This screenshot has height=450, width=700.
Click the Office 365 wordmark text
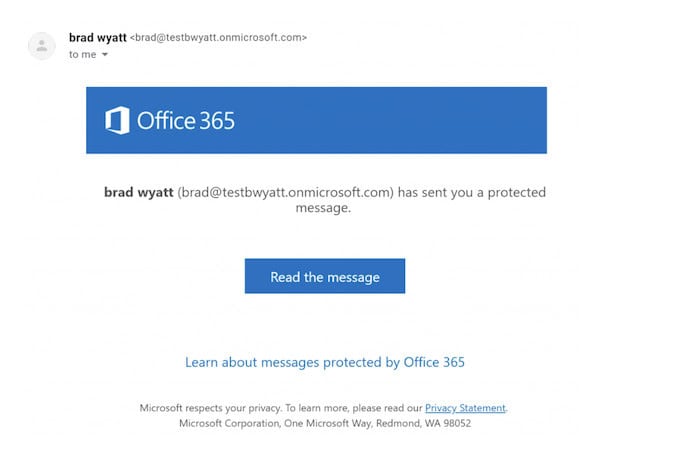pyautogui.click(x=186, y=121)
